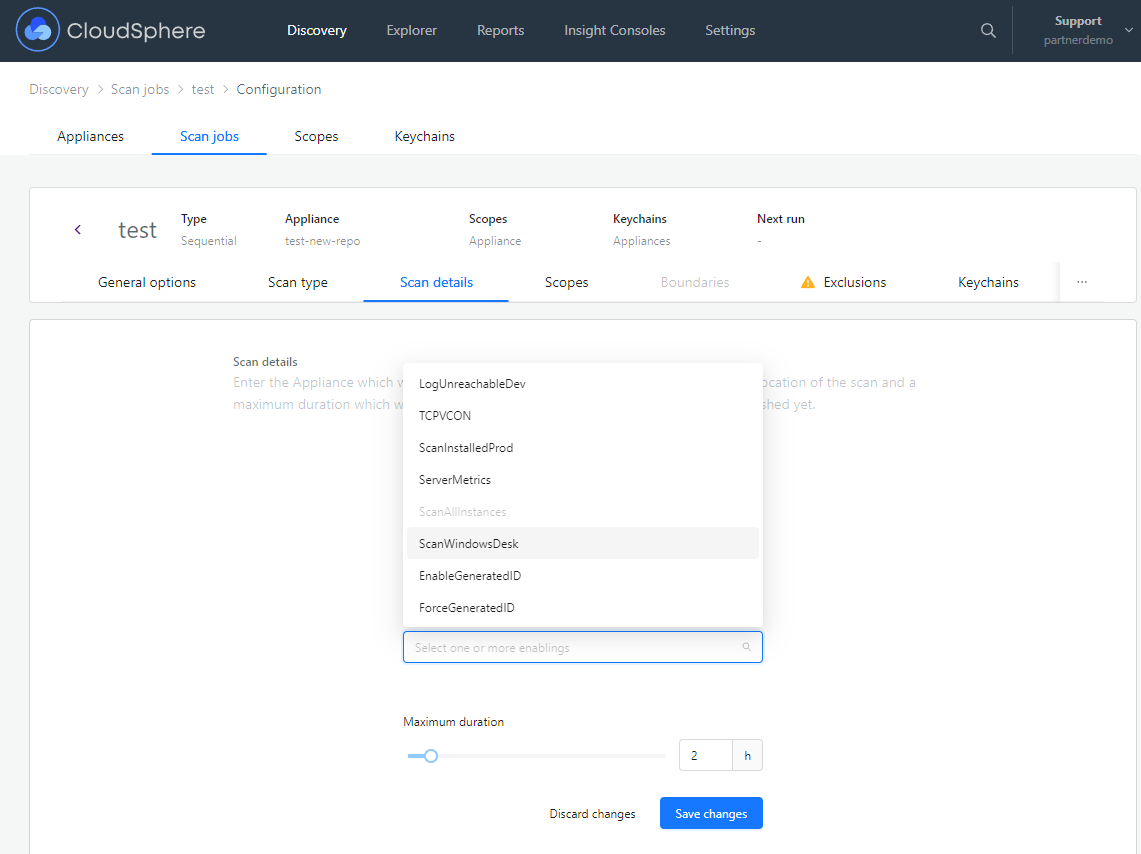Select LogUnreachableDev option
1141x854 pixels.
click(x=582, y=383)
